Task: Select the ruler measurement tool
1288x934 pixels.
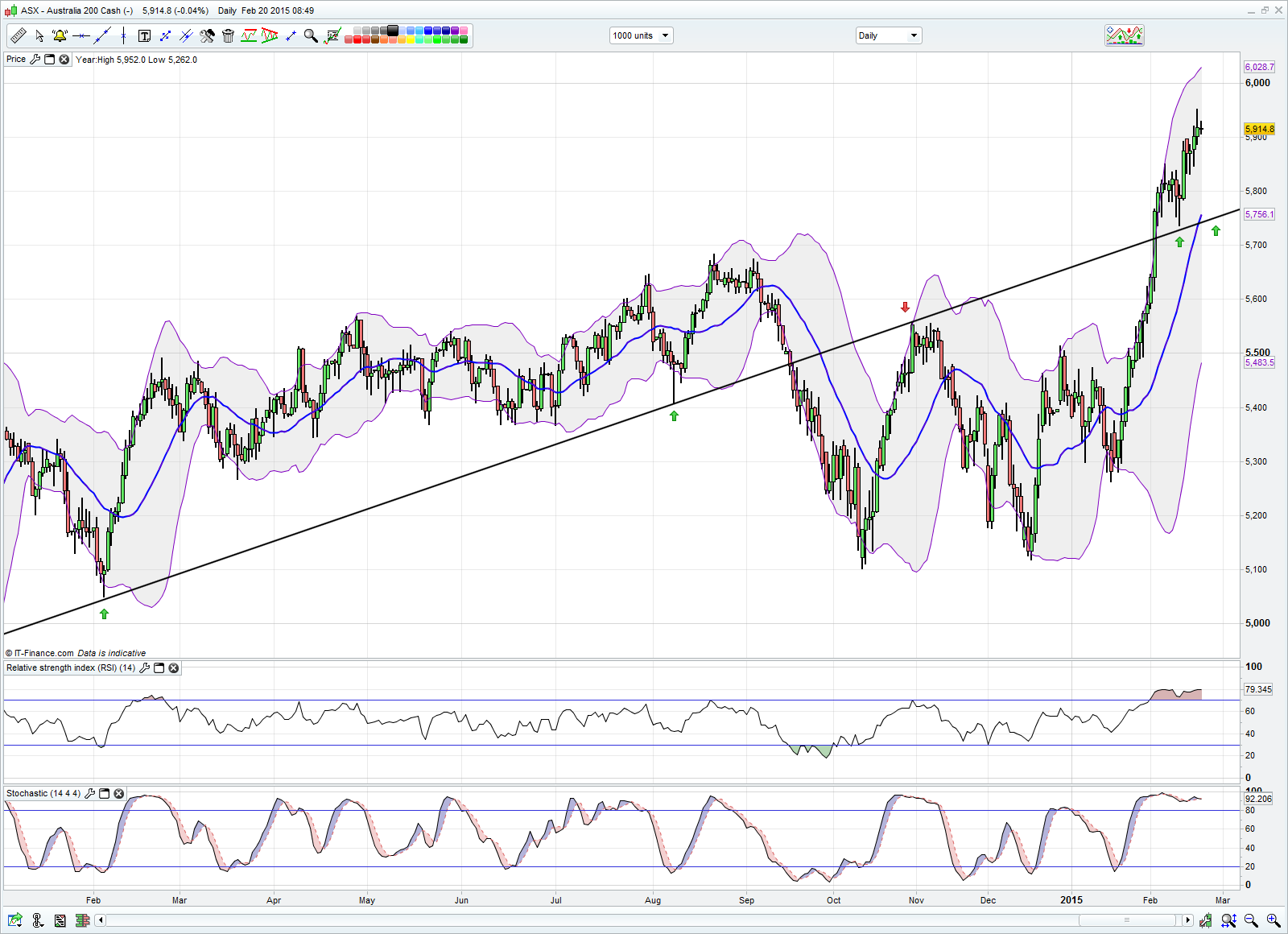Action: (18, 35)
